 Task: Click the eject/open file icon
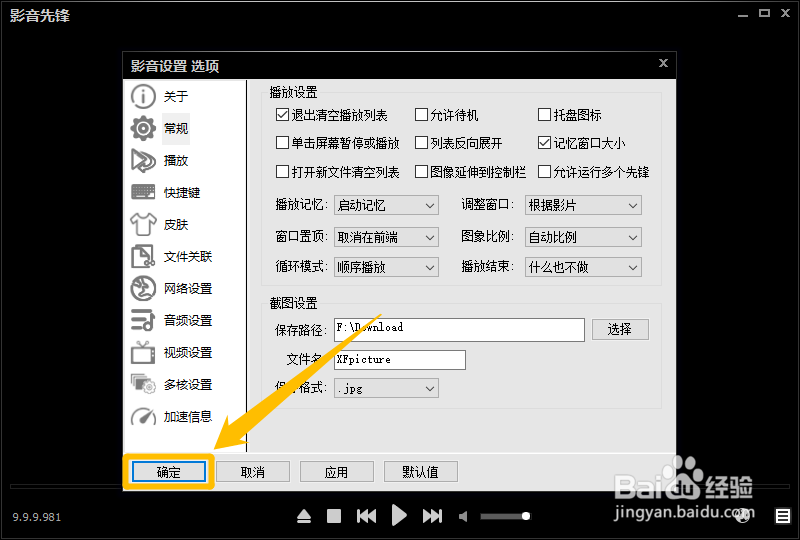coord(304,516)
